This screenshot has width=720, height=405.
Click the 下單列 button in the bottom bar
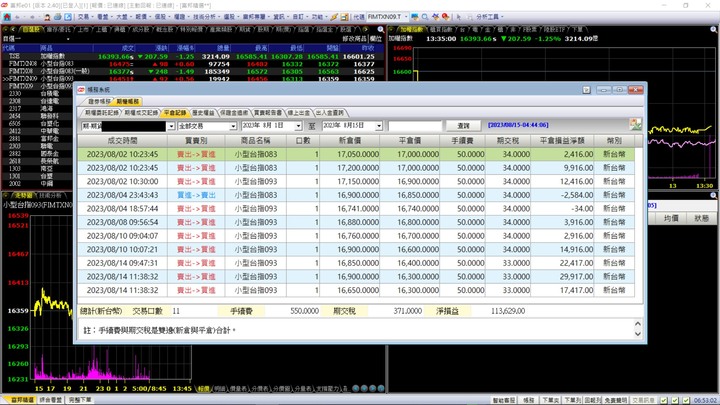coord(572,399)
